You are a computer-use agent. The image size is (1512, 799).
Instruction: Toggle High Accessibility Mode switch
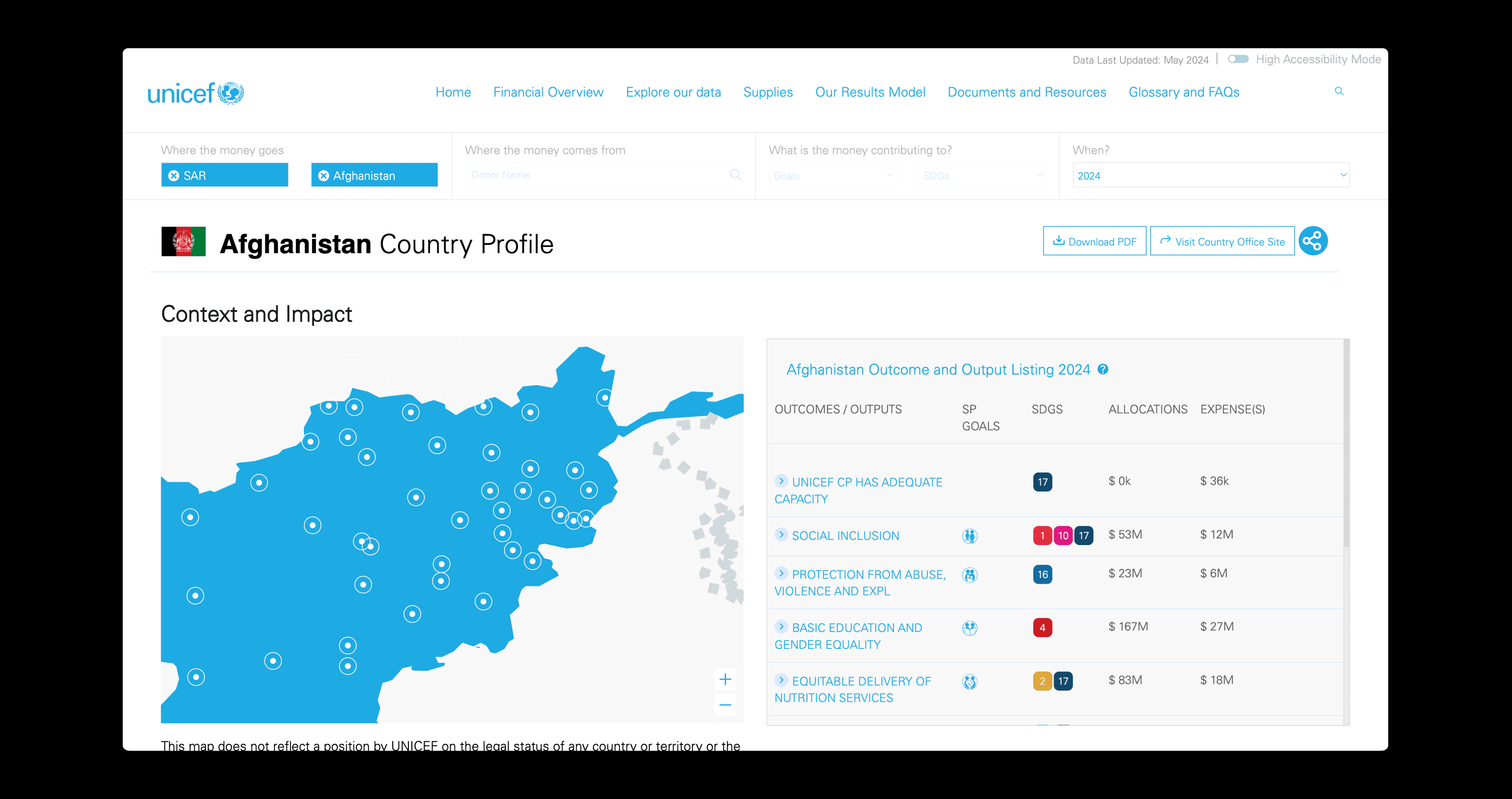(x=1238, y=59)
